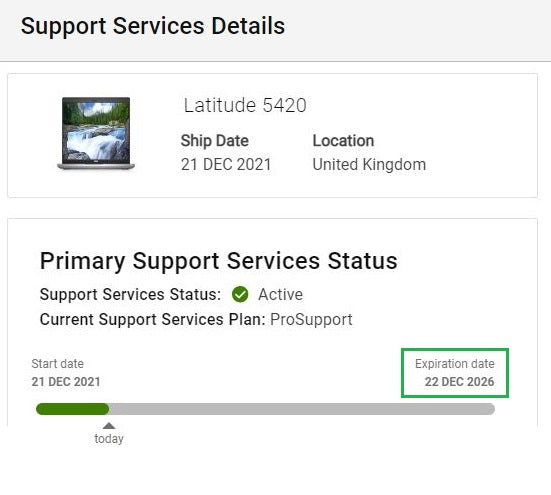Click the Primary Support Services Status heading

pyautogui.click(x=219, y=261)
